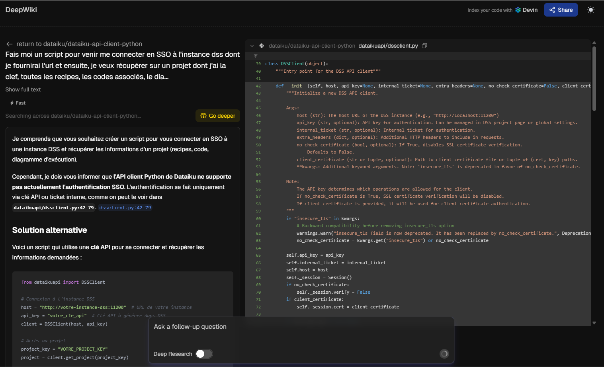
Task: Click the DeepWiki logo
Action: click(21, 10)
